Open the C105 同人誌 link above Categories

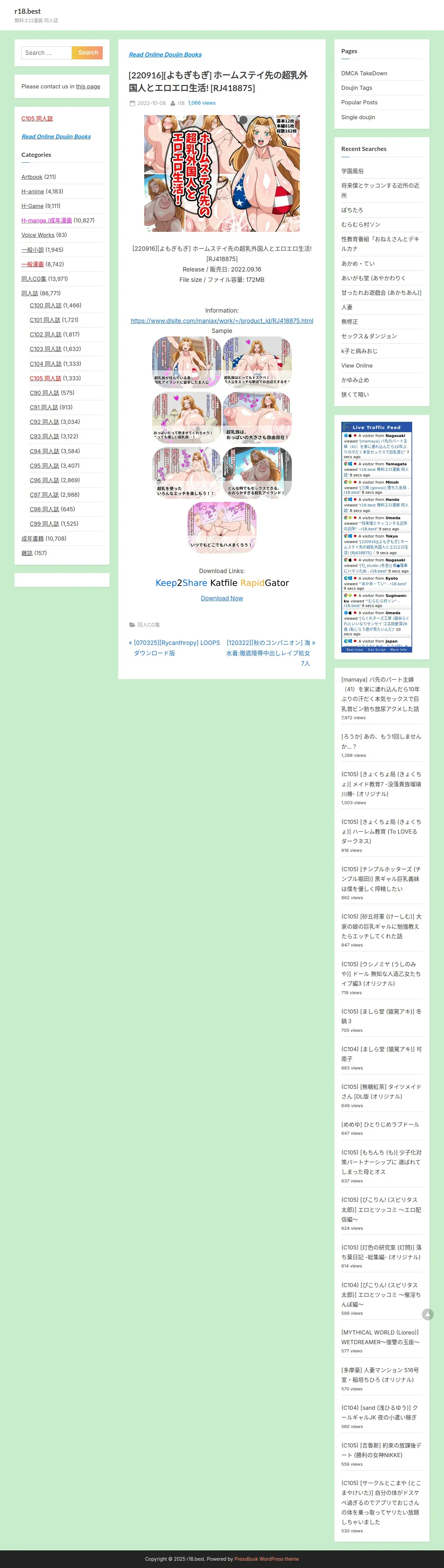pyautogui.click(x=37, y=118)
